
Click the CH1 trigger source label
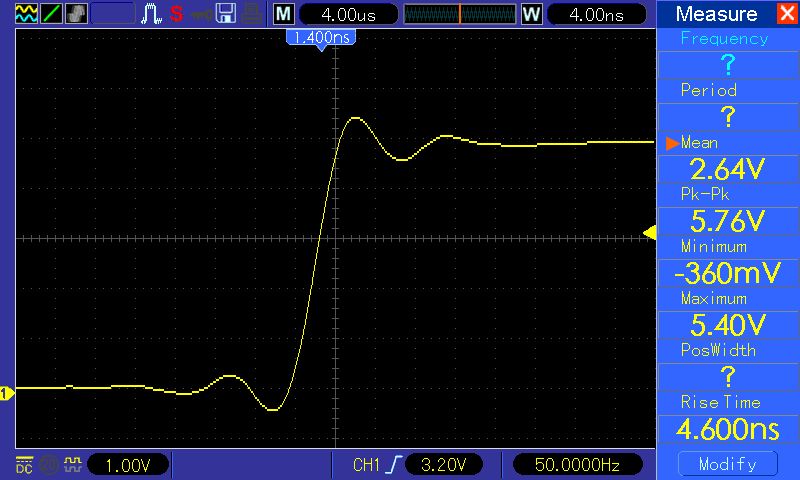point(366,465)
